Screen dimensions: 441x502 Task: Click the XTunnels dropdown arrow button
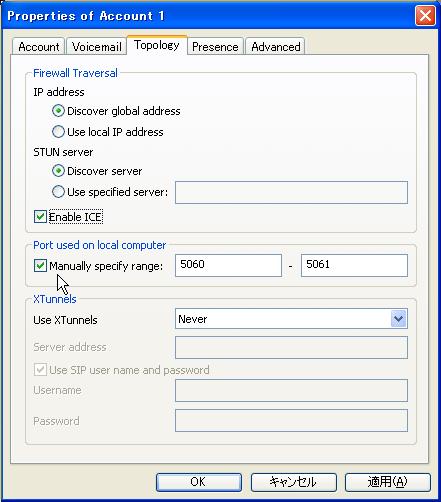[x=398, y=319]
